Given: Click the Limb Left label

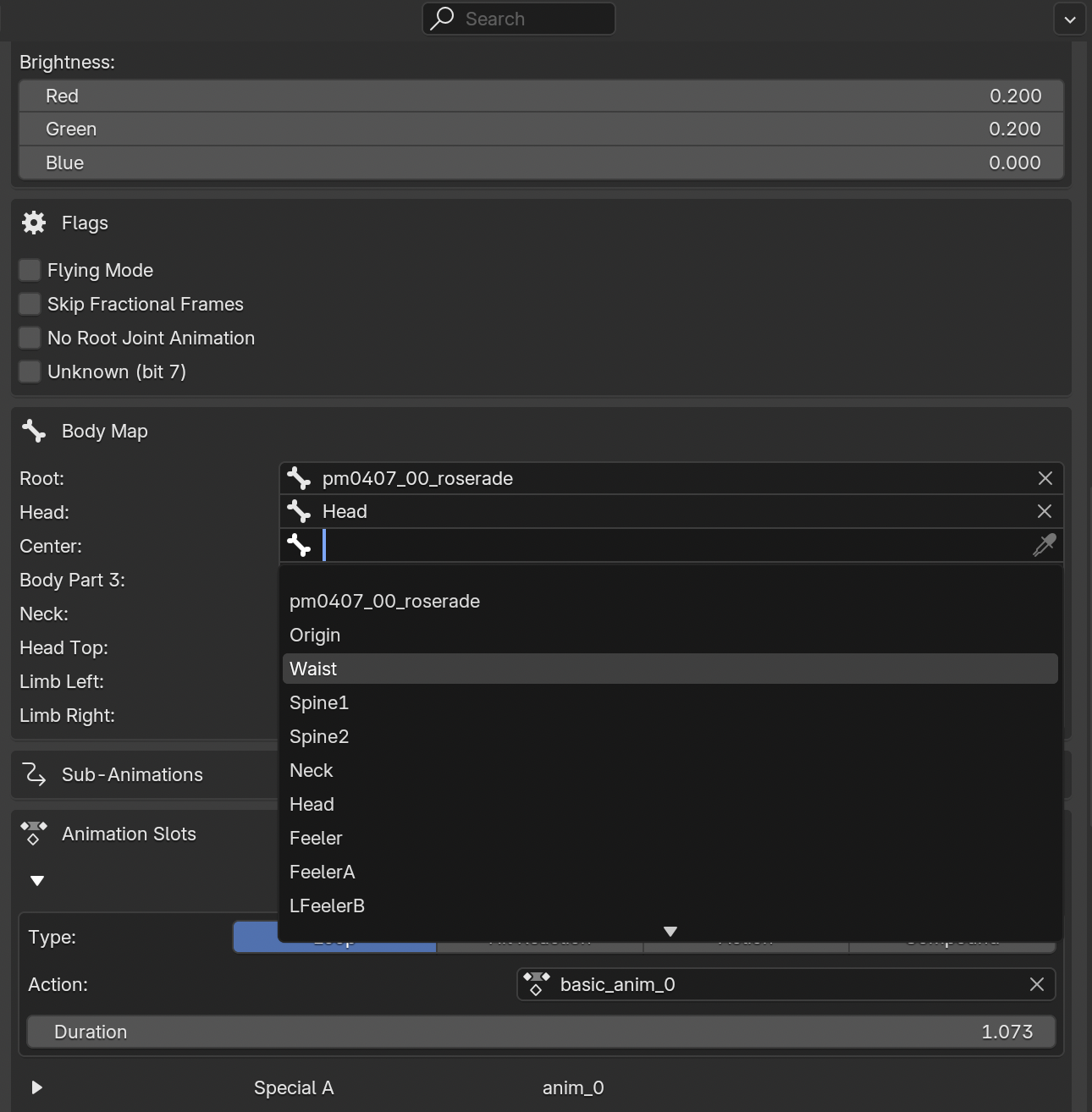Looking at the screenshot, I should click(62, 681).
